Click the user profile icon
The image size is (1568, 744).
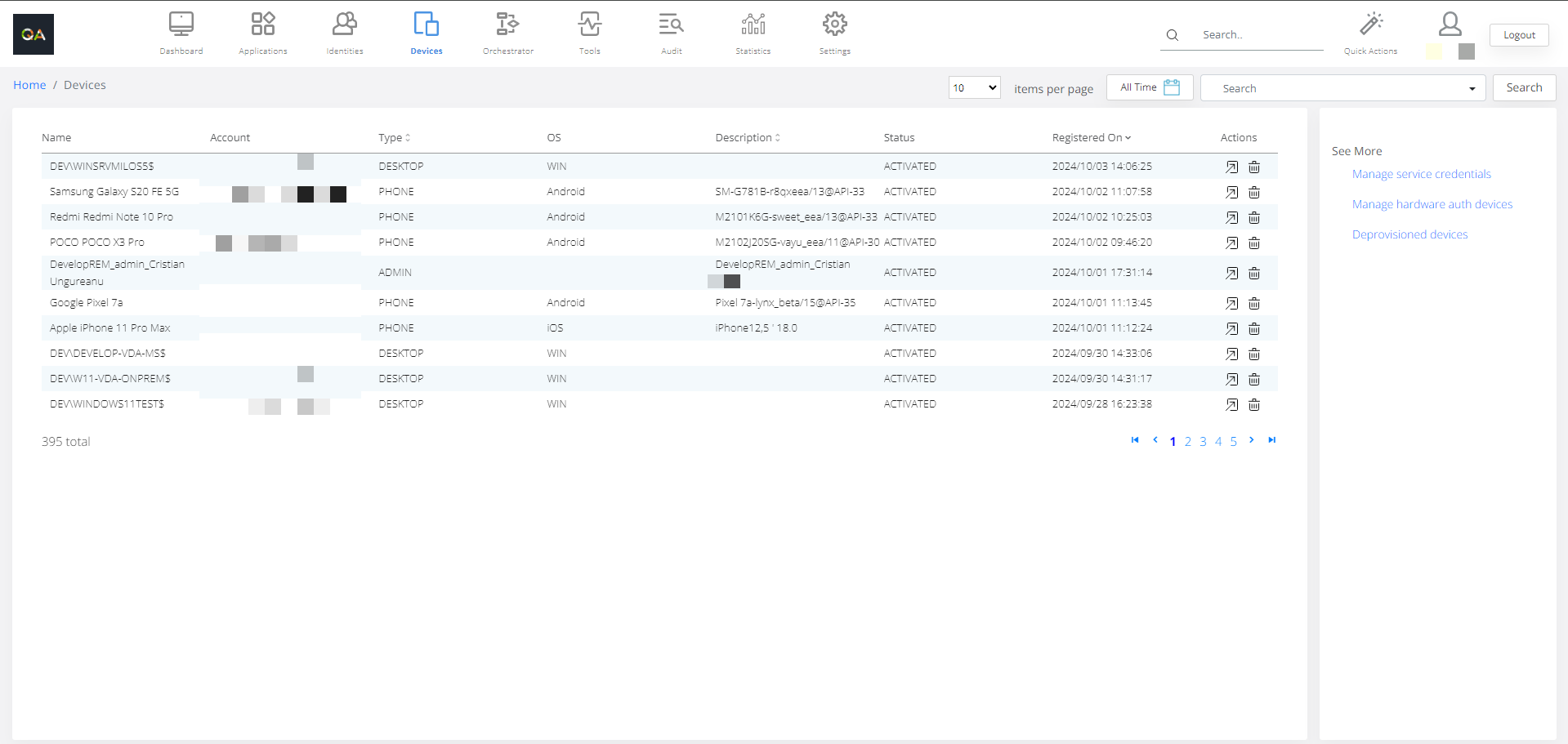(1450, 25)
